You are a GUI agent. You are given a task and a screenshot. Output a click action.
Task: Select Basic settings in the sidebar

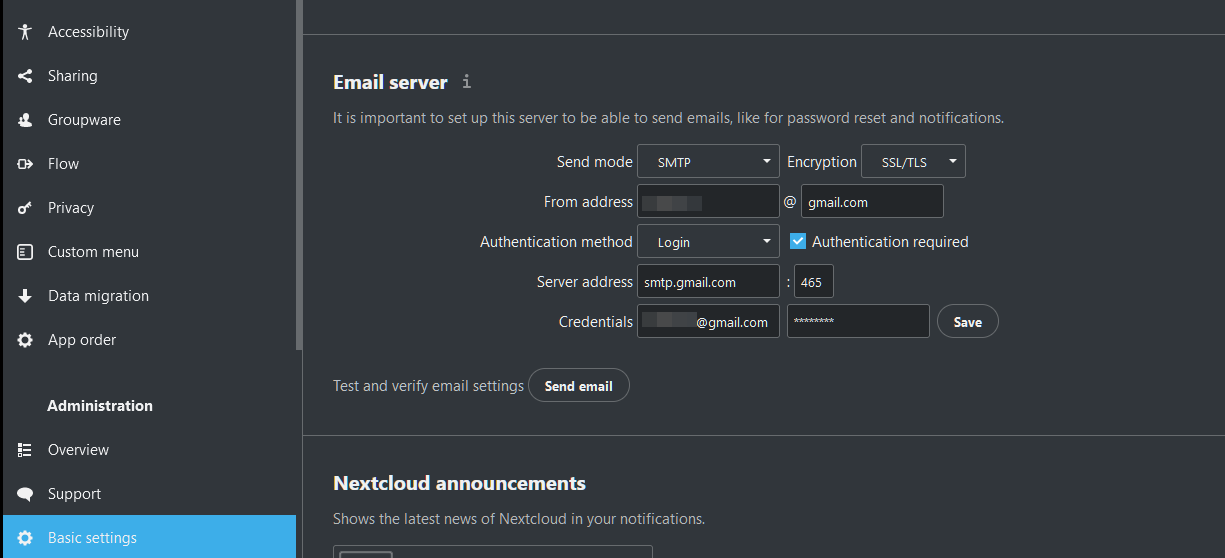coord(149,537)
